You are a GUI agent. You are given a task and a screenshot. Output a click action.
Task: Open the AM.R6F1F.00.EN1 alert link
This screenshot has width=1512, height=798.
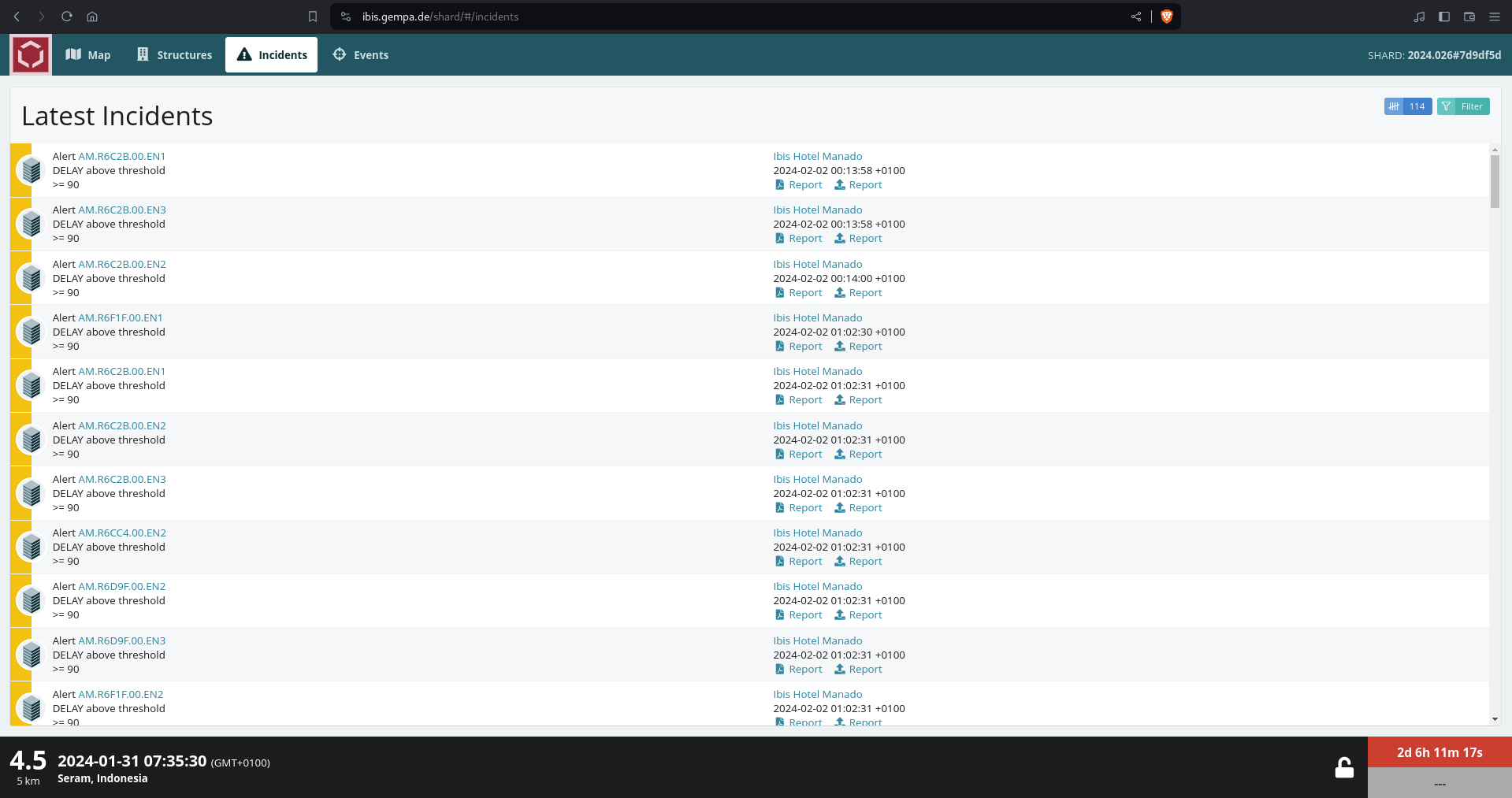coord(121,318)
